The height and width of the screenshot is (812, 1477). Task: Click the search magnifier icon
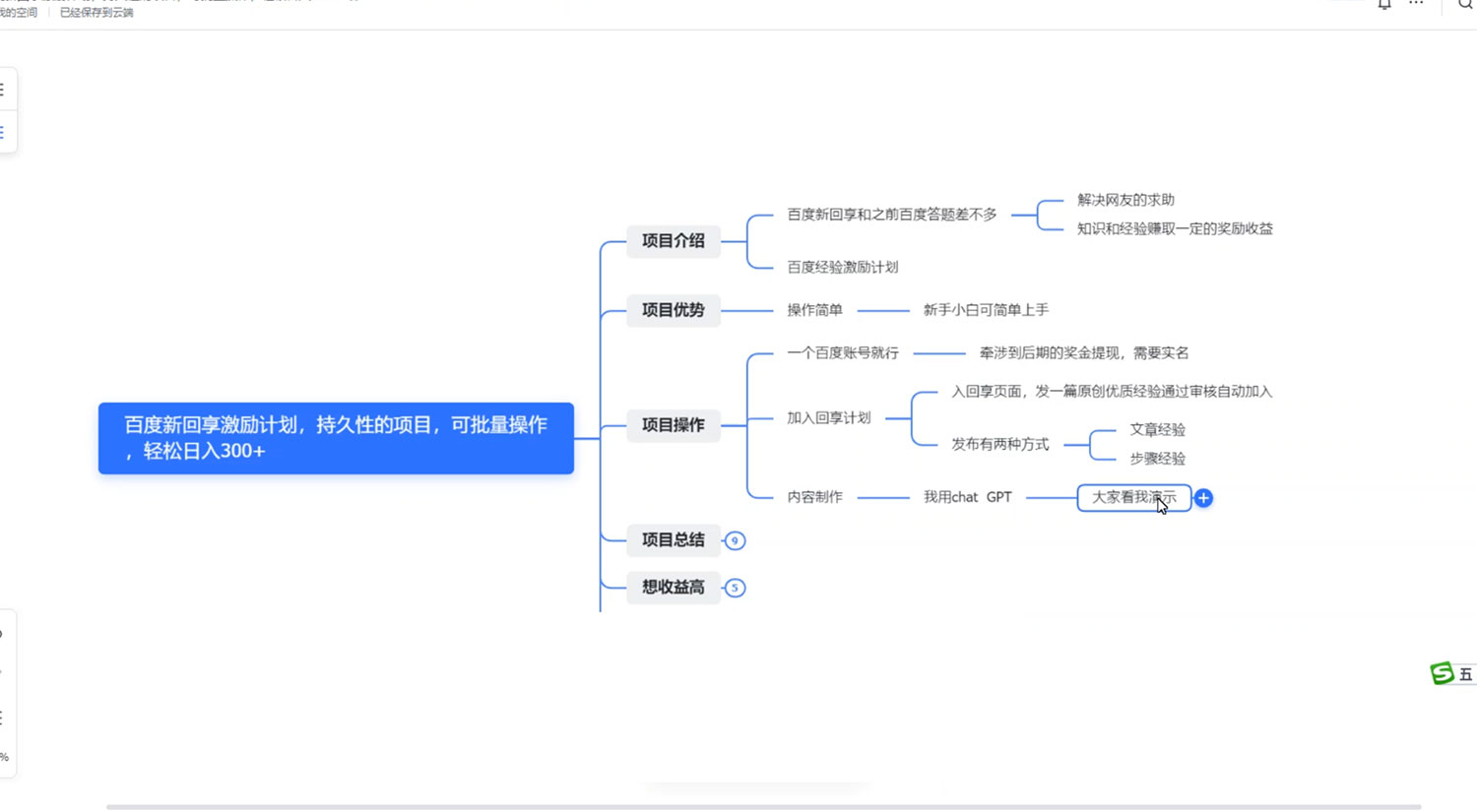1465,5
